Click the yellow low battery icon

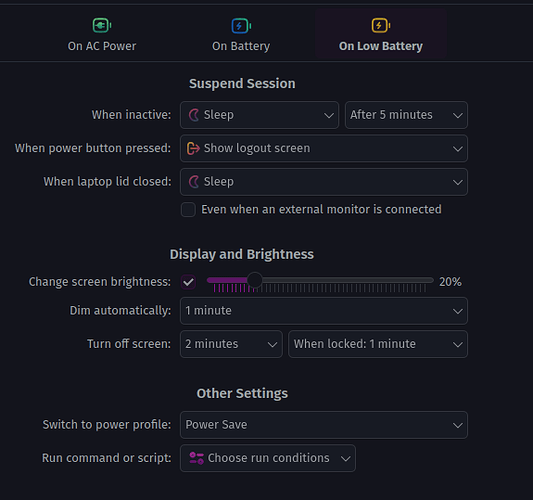coord(380,25)
